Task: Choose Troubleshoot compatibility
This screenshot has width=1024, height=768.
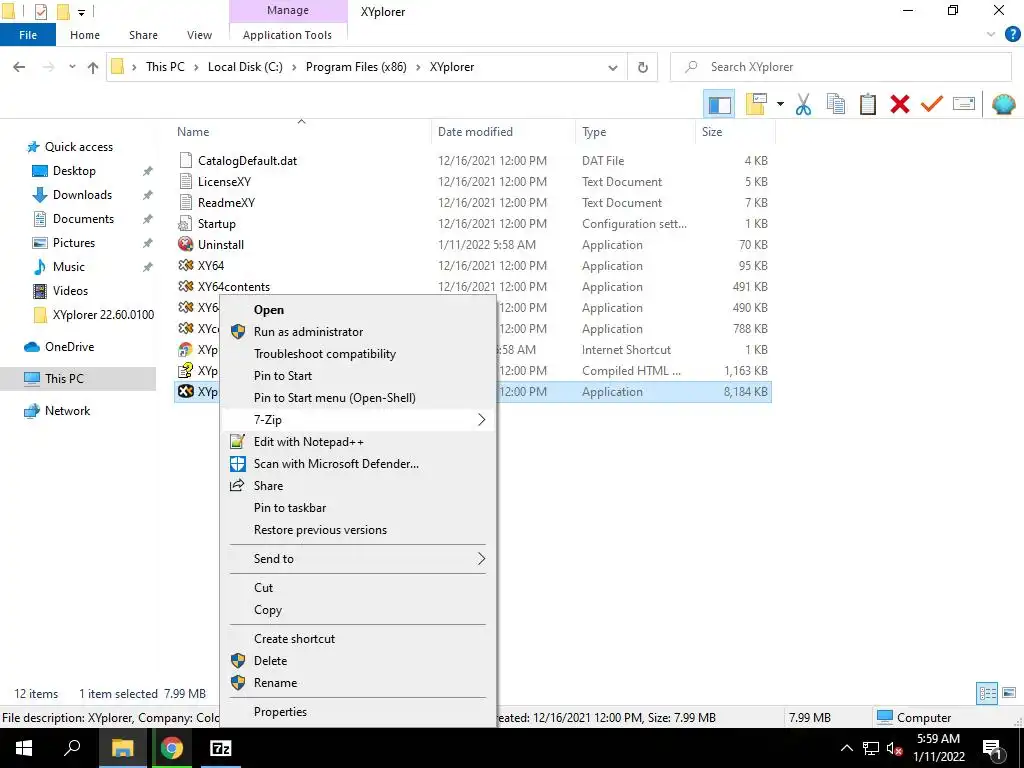Action: (x=358, y=354)
